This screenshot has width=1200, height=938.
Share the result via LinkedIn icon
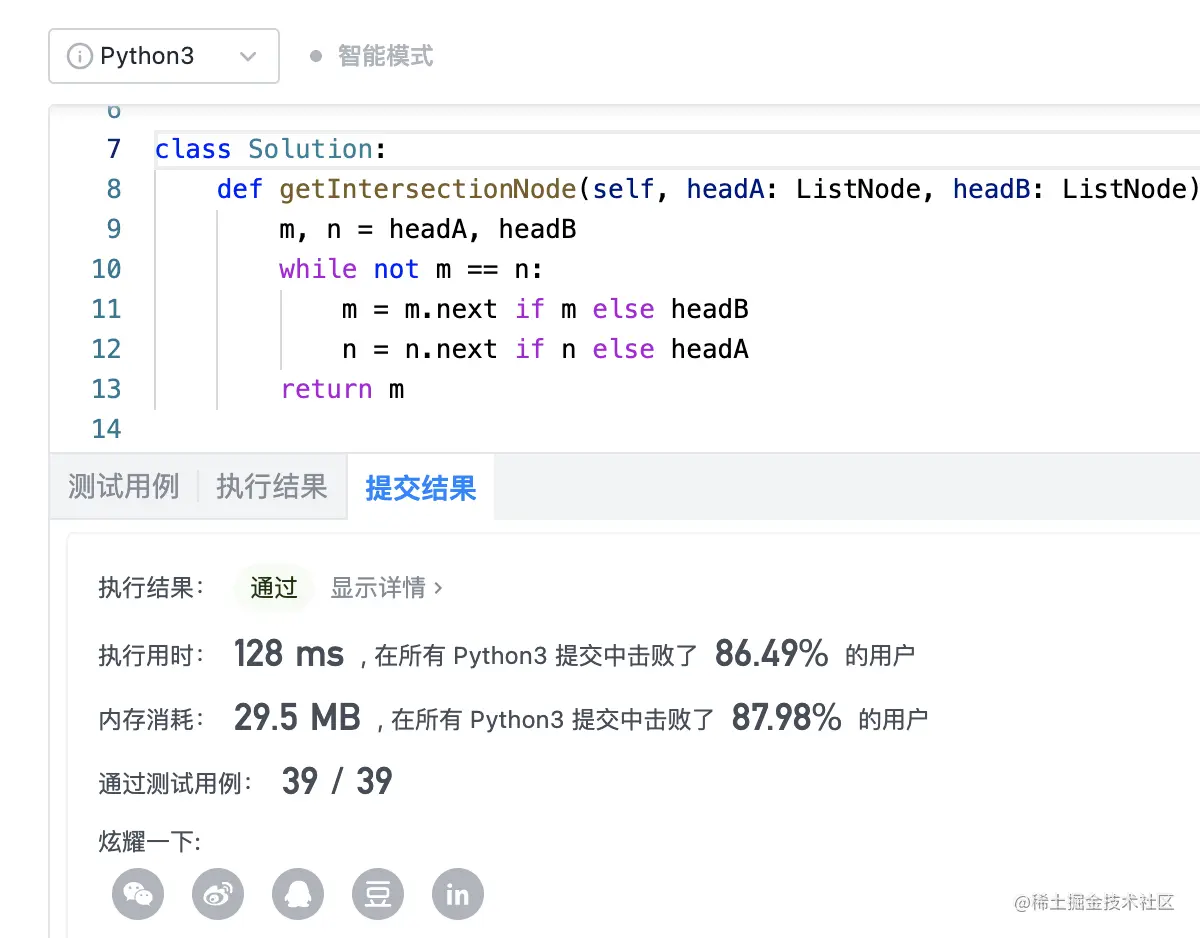tap(458, 894)
